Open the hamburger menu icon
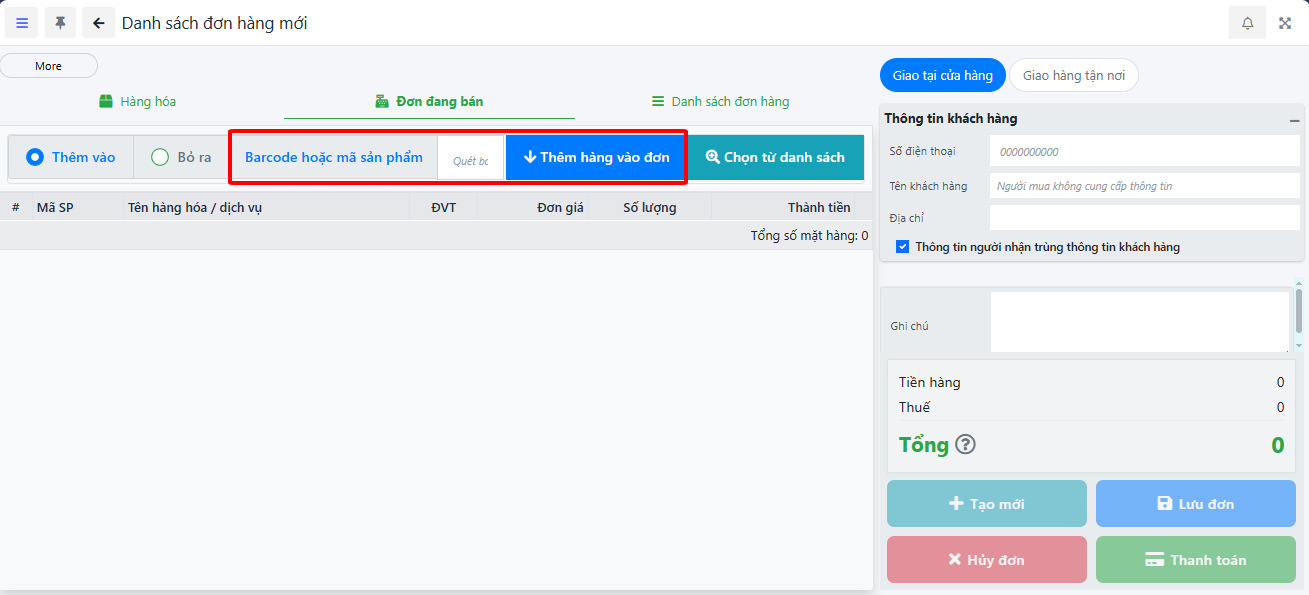The width and height of the screenshot is (1309, 595). pos(22,23)
